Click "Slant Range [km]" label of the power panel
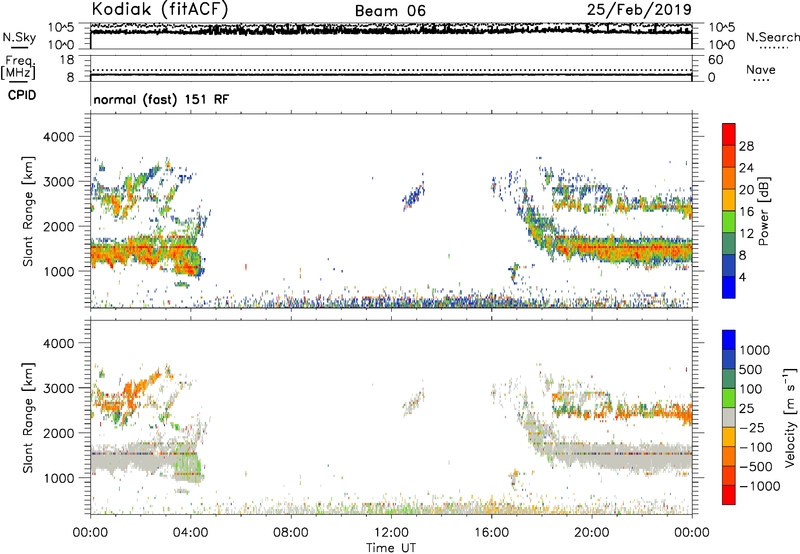This screenshot has height=554, width=800. click(28, 211)
